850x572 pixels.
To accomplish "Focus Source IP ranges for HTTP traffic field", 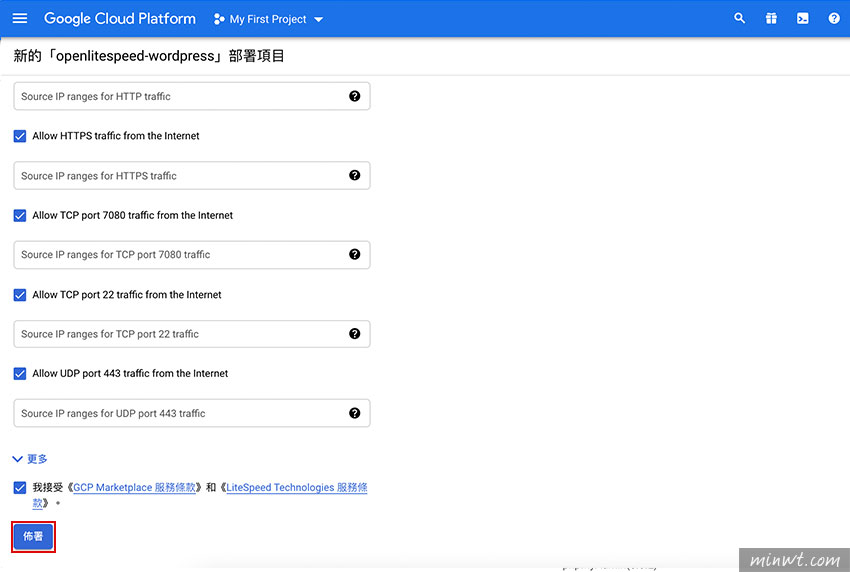I will pos(192,96).
